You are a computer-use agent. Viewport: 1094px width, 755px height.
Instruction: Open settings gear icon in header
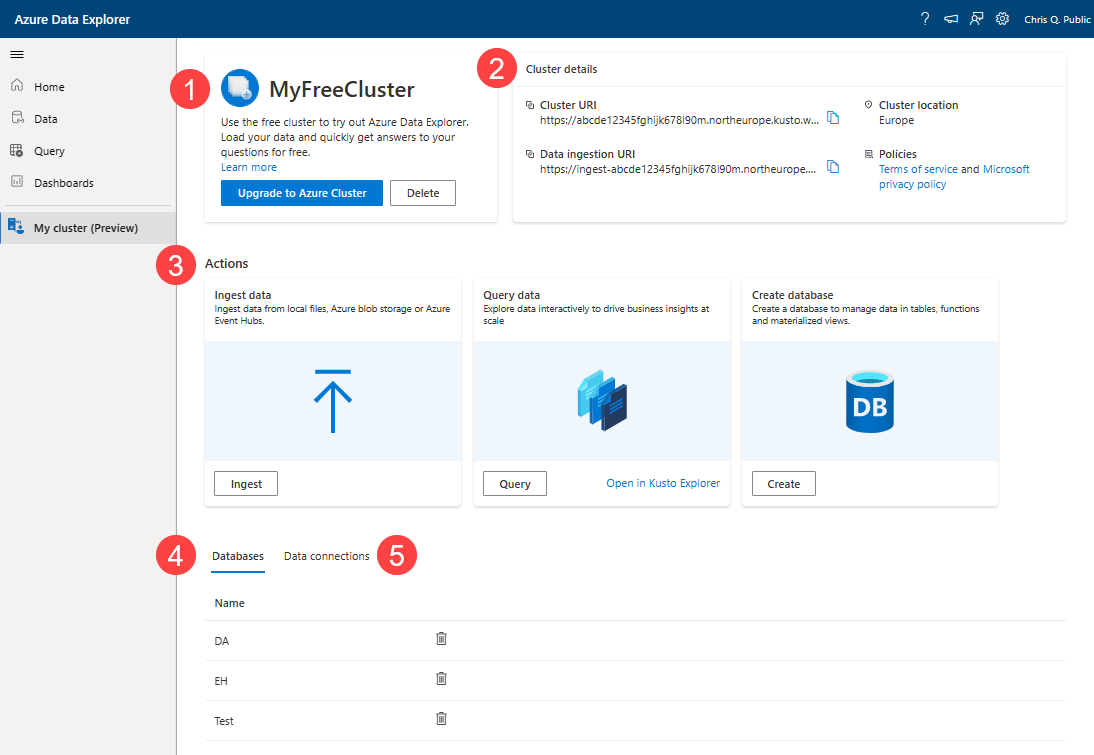tap(1002, 19)
